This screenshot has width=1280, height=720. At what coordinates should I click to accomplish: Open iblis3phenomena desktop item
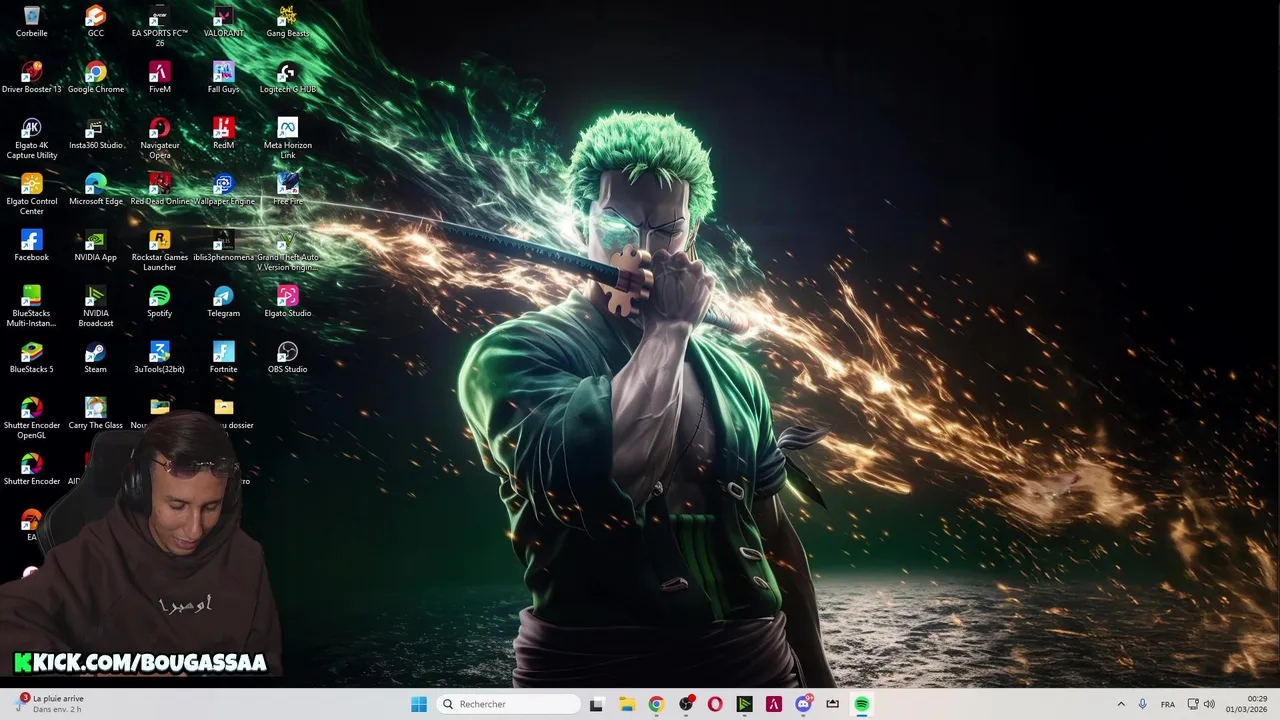224,246
